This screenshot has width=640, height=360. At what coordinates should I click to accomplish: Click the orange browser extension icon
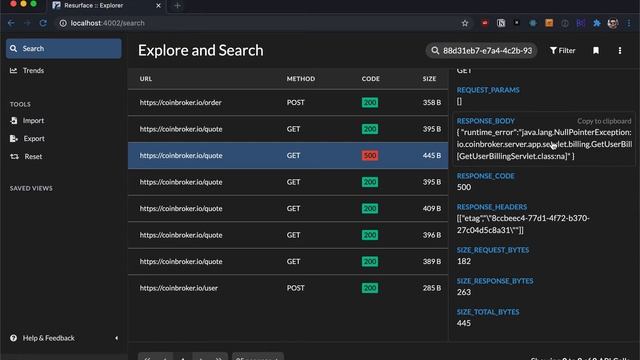[549, 23]
